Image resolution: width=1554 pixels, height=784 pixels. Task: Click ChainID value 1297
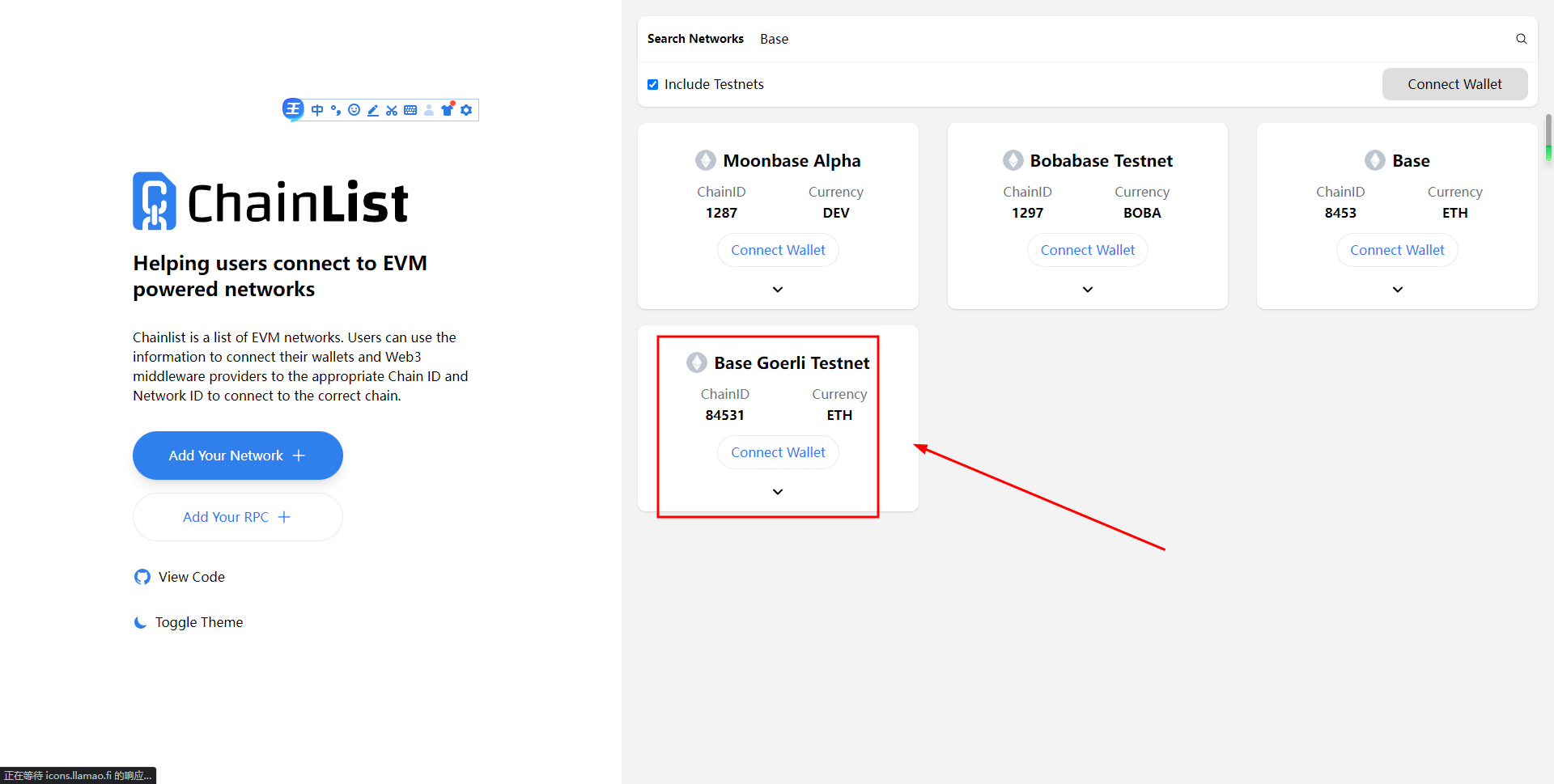(1027, 213)
